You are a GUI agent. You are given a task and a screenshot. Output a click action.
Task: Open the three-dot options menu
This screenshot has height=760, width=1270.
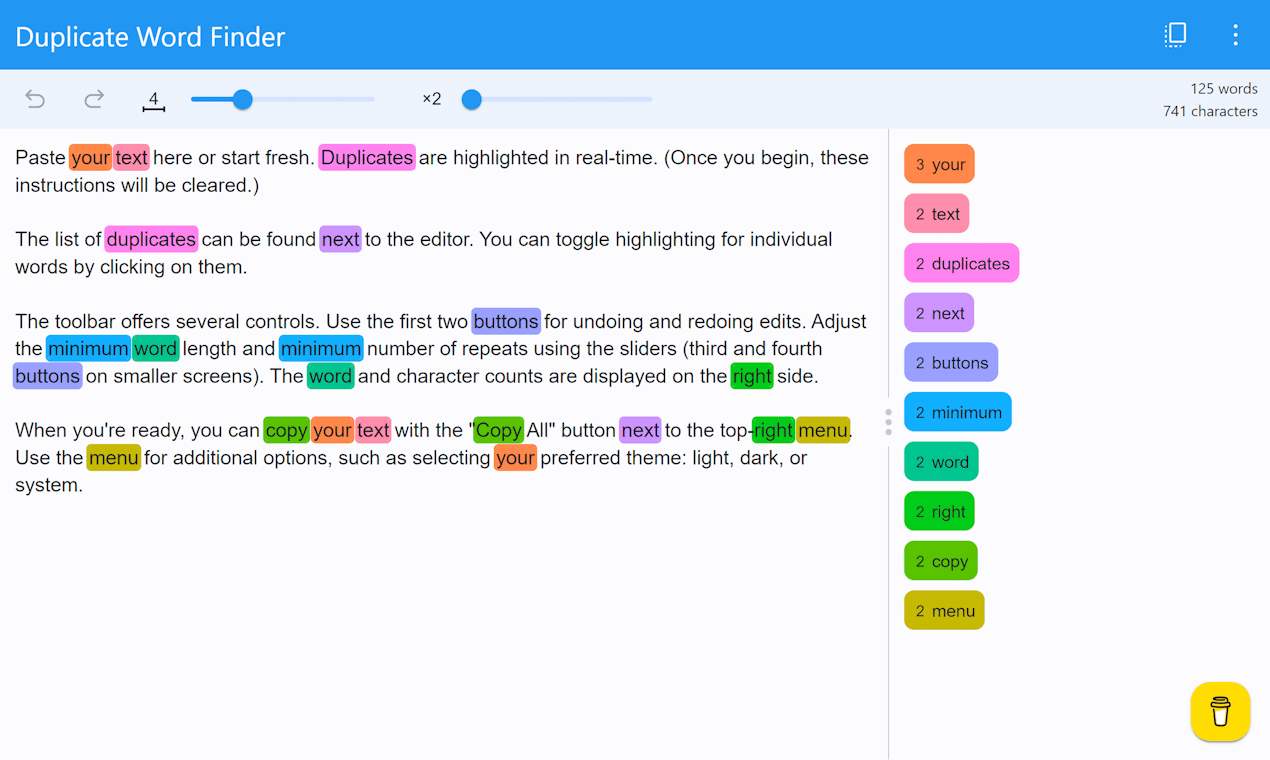tap(1235, 35)
